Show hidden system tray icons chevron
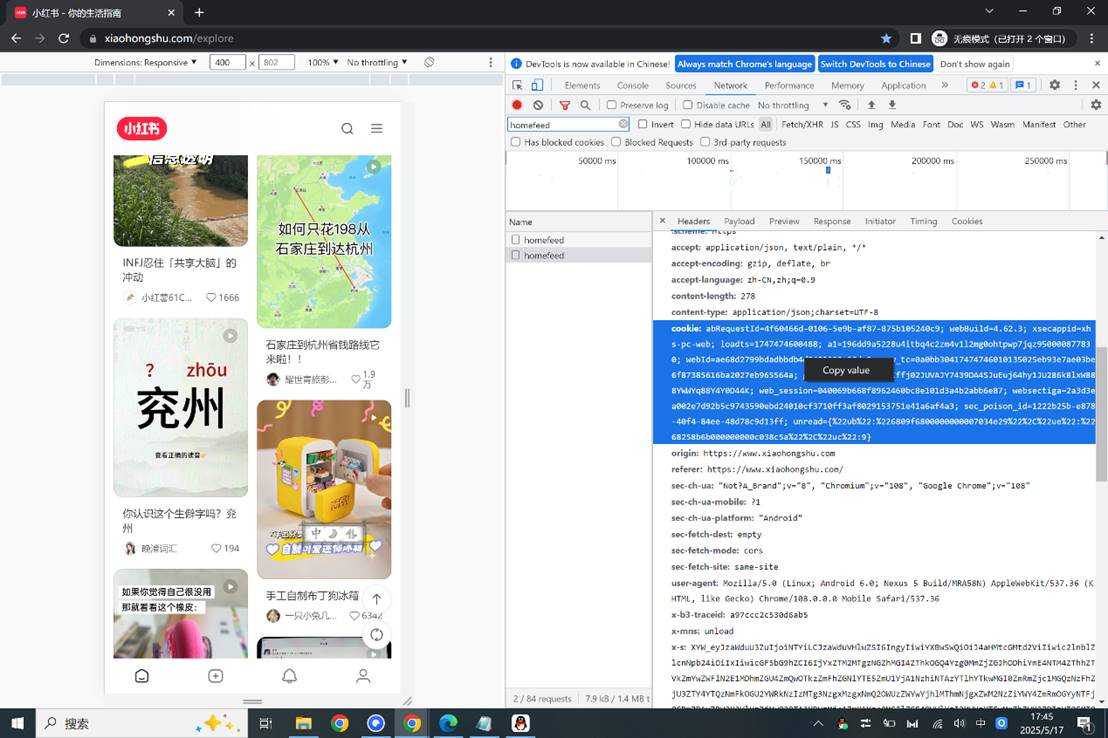The height and width of the screenshot is (738, 1108). point(818,723)
